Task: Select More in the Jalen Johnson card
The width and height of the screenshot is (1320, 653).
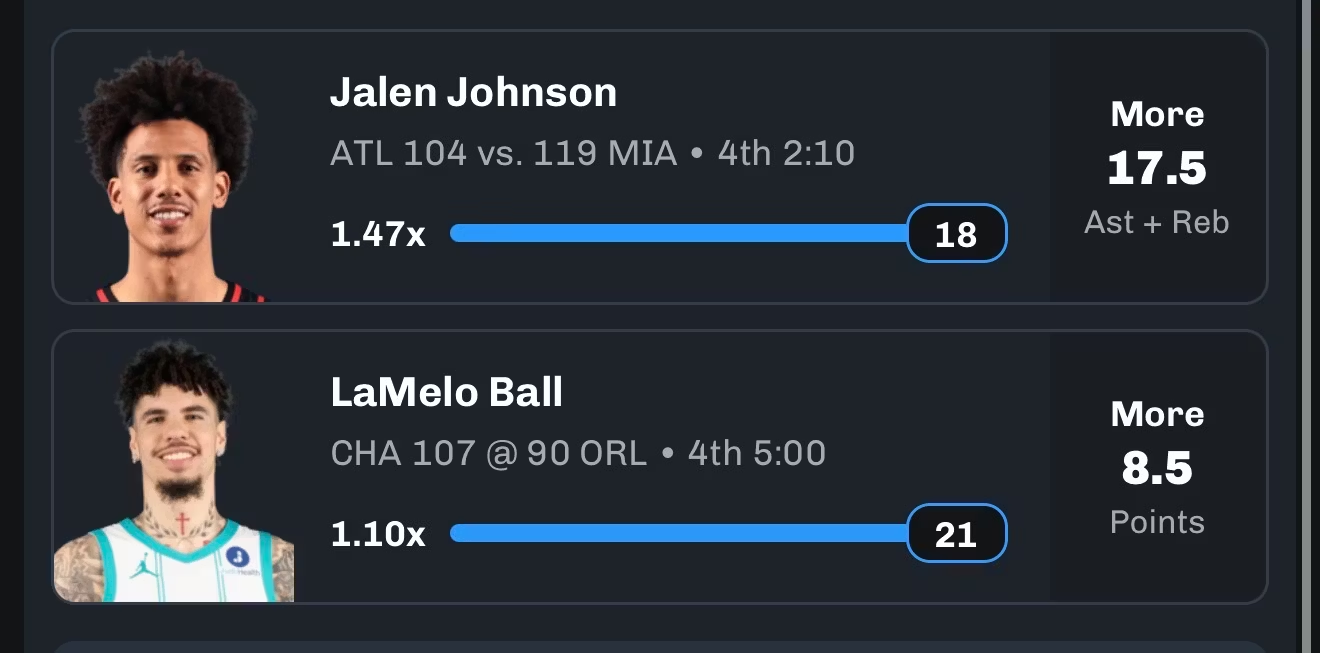Action: pyautogui.click(x=1157, y=114)
